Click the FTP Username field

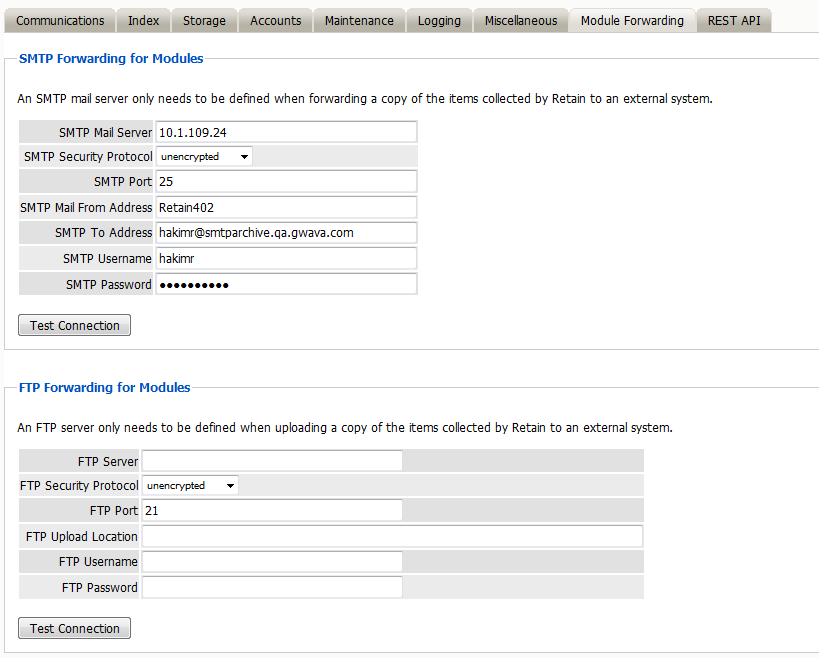[x=272, y=562]
